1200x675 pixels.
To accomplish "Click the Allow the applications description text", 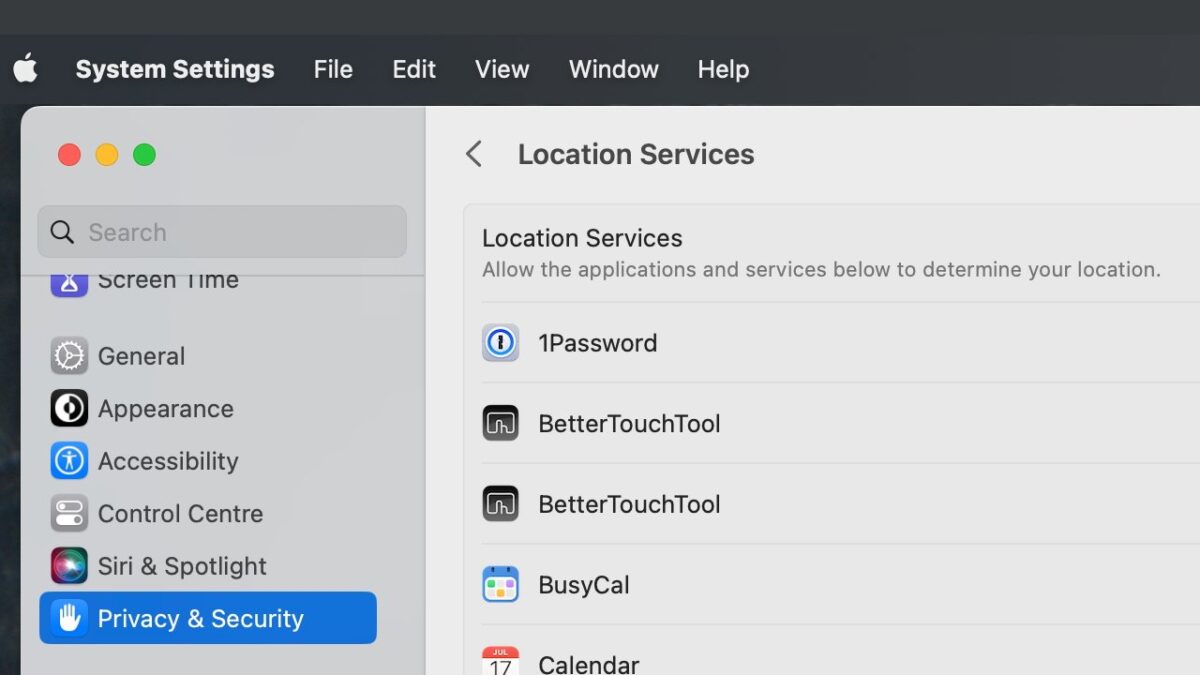I will tap(821, 269).
